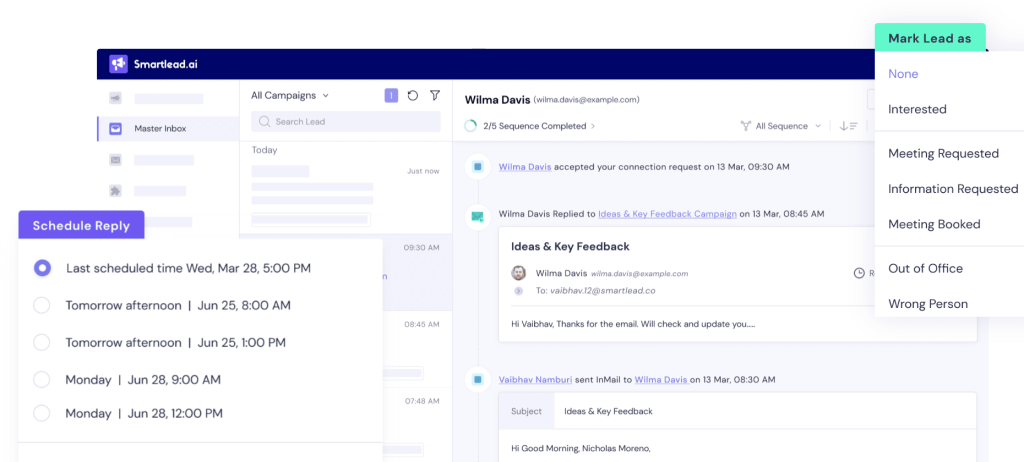The image size is (1024, 462).
Task: Choose Meeting Booked from lead menu
Action: pos(934,224)
